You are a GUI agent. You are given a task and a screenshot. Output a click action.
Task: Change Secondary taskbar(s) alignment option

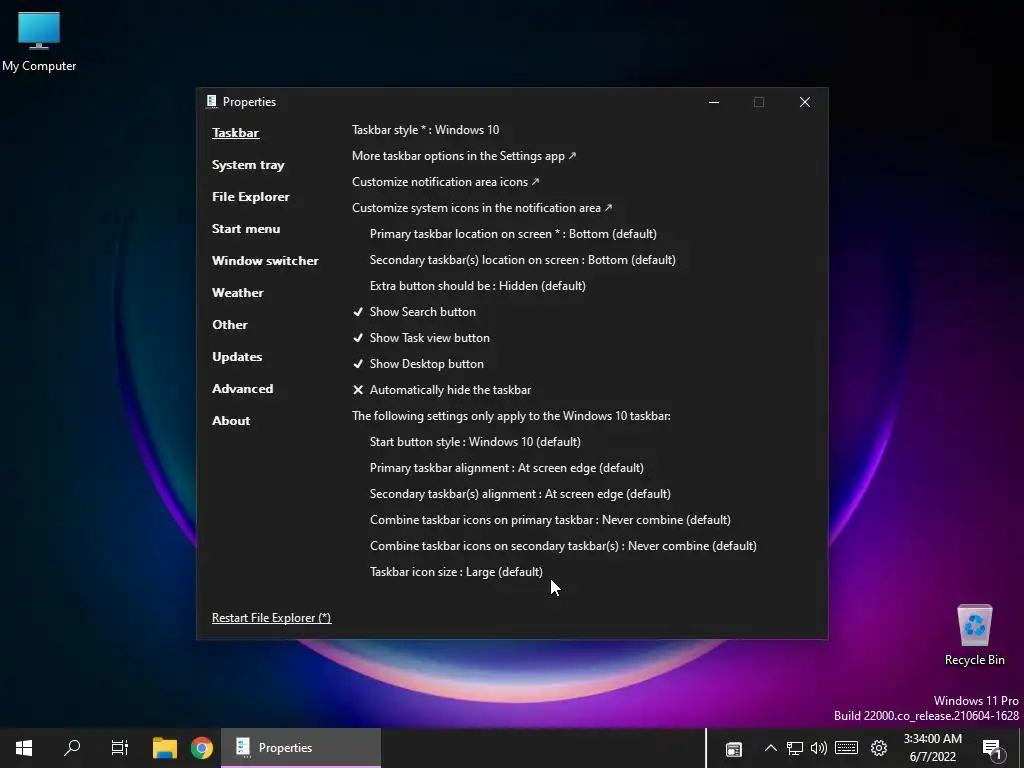tap(520, 494)
